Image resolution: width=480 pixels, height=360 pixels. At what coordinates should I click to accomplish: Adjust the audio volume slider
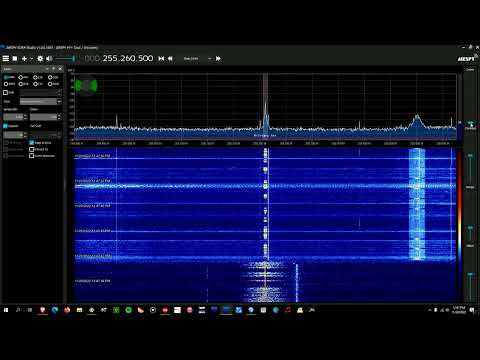[x=65, y=59]
